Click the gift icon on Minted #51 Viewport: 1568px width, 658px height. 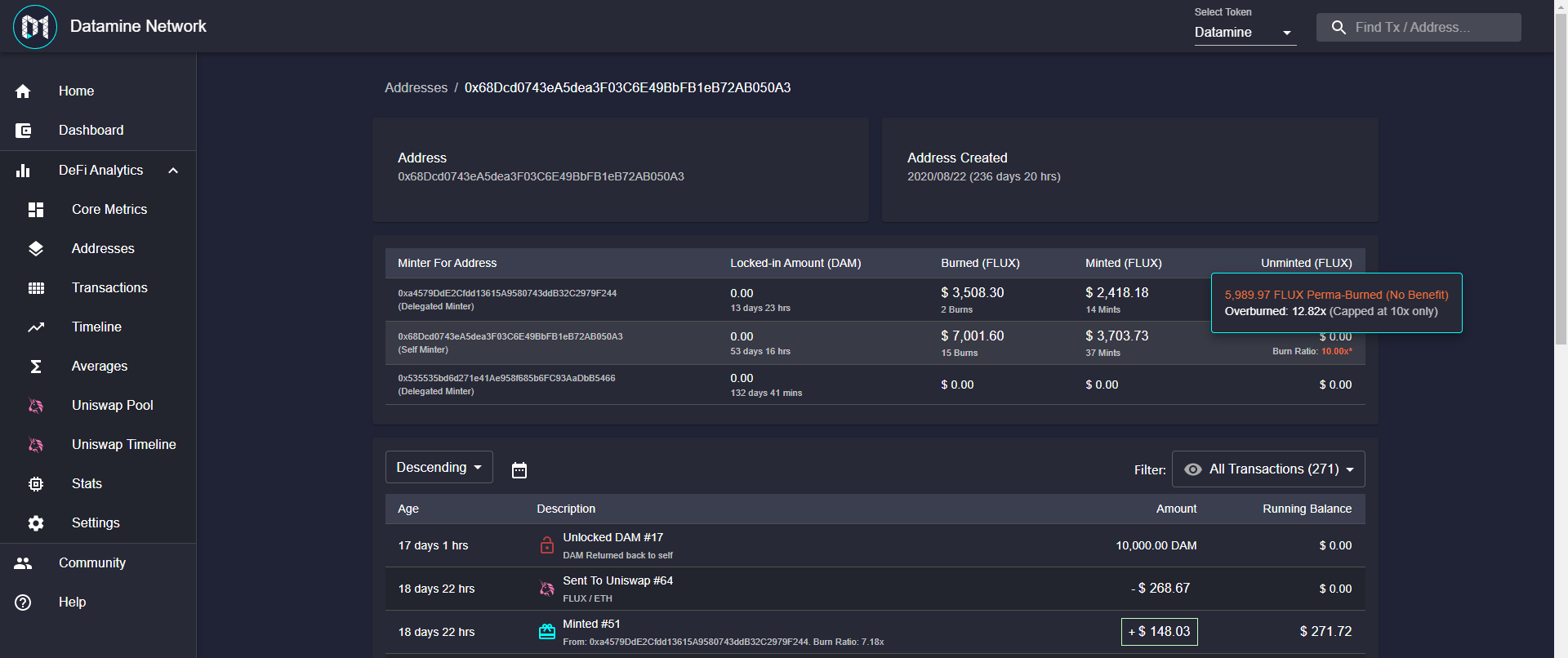coord(547,632)
